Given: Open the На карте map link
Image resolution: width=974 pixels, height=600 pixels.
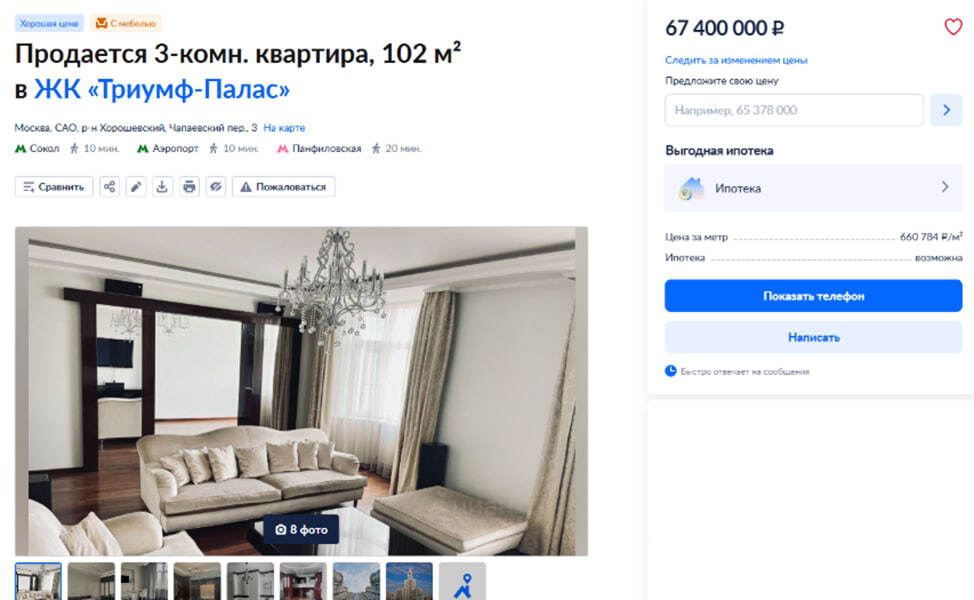Looking at the screenshot, I should coord(284,128).
